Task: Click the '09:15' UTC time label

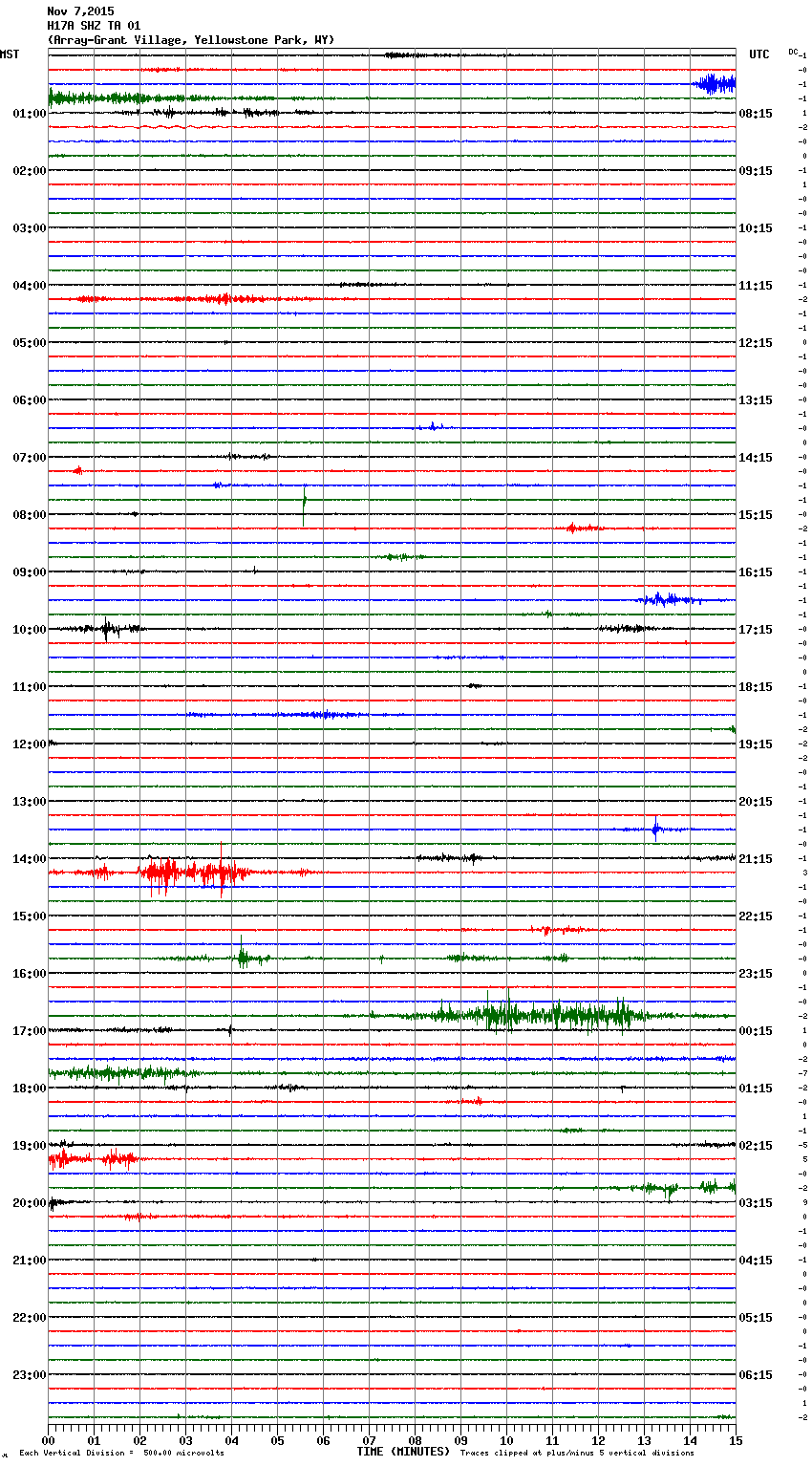Action: point(756,171)
